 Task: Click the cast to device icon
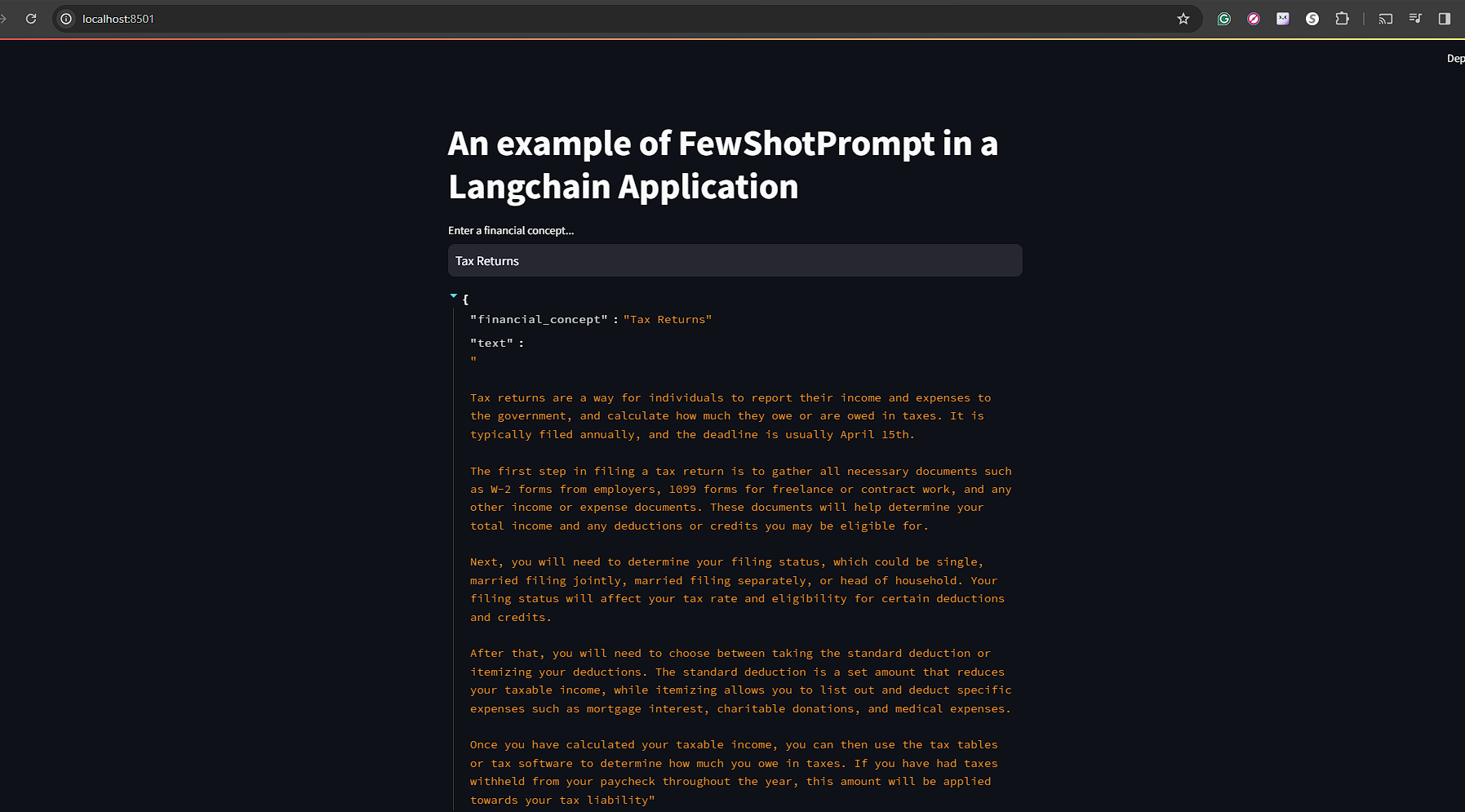1386,19
